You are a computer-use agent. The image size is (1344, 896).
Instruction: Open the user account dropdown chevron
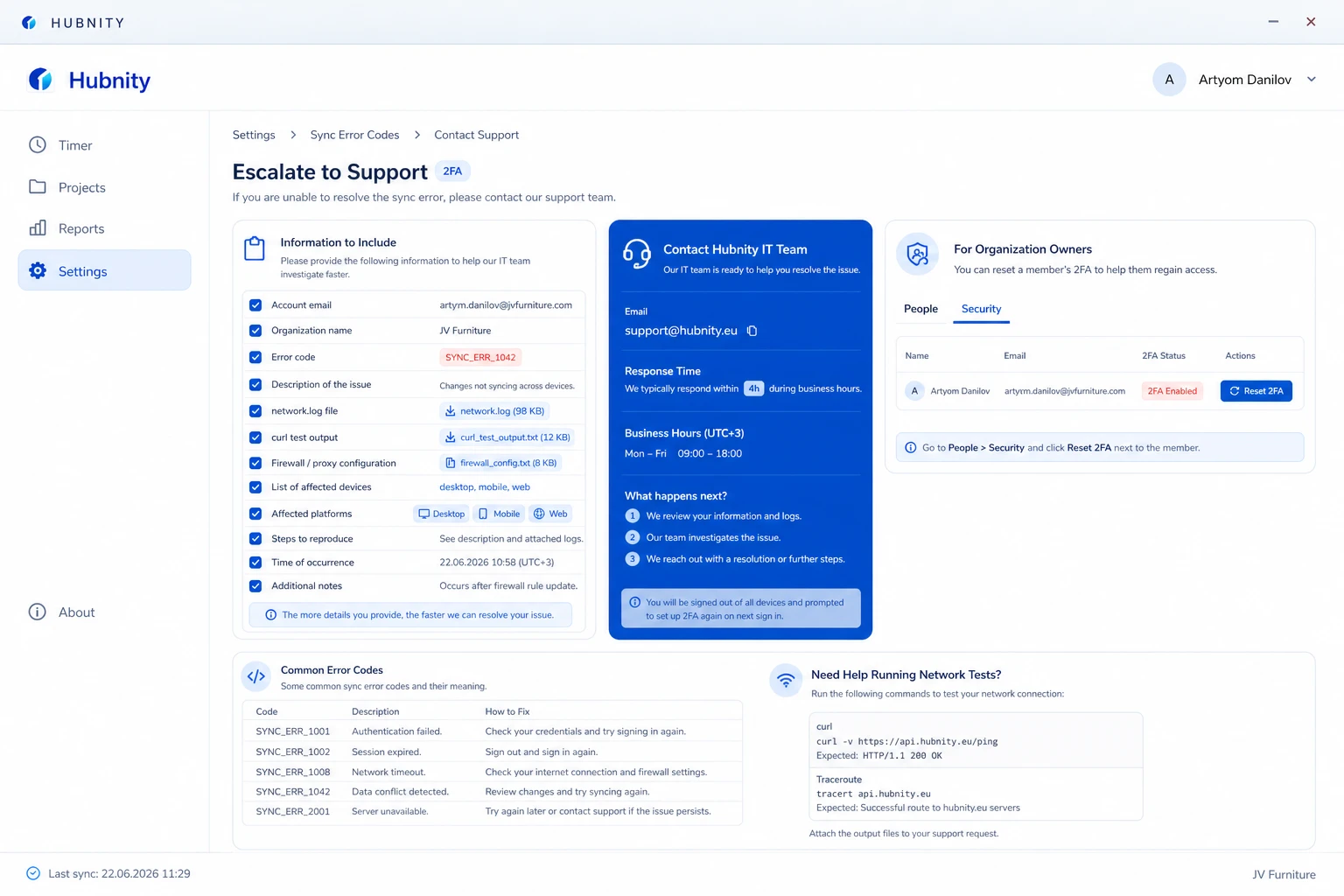[1312, 80]
